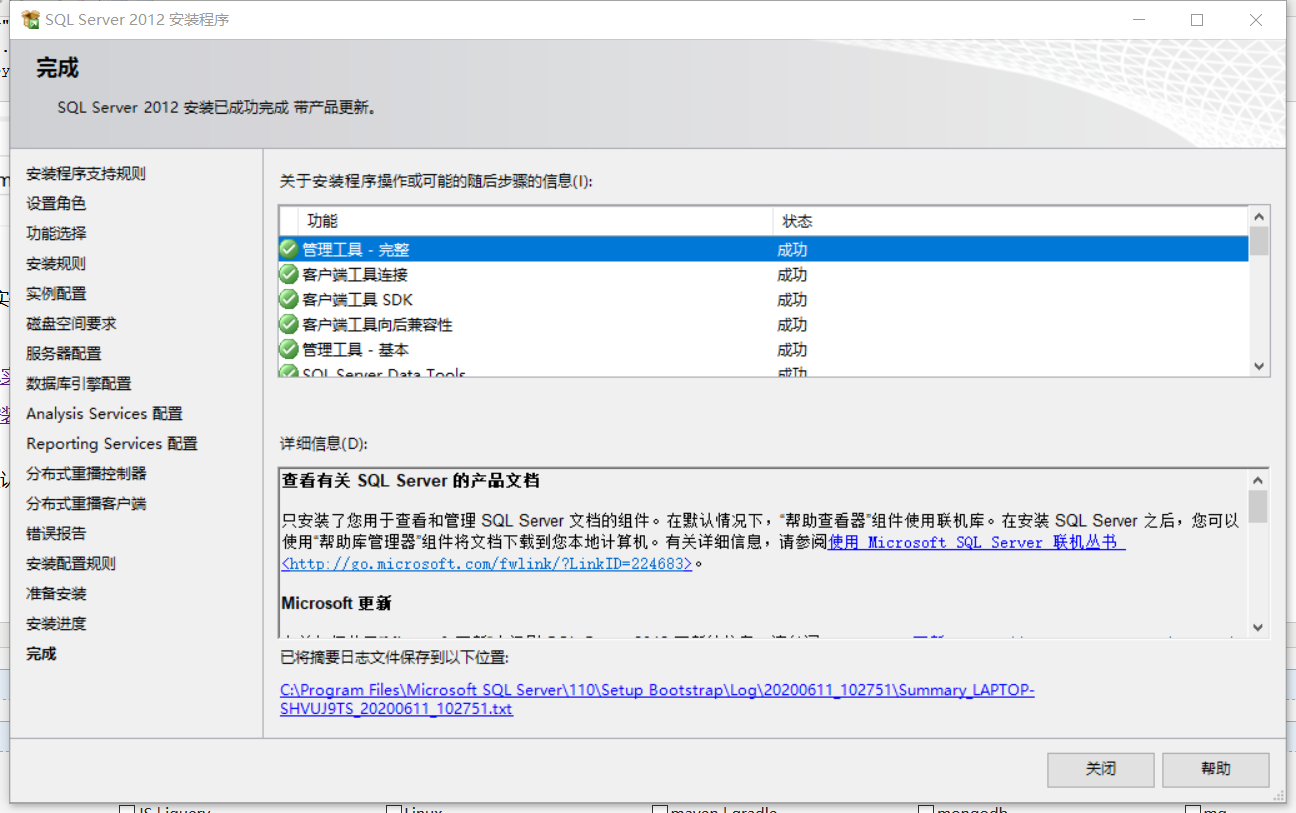
Task: Minimize the SQL Server 2012 setup window
Action: pos(1138,20)
